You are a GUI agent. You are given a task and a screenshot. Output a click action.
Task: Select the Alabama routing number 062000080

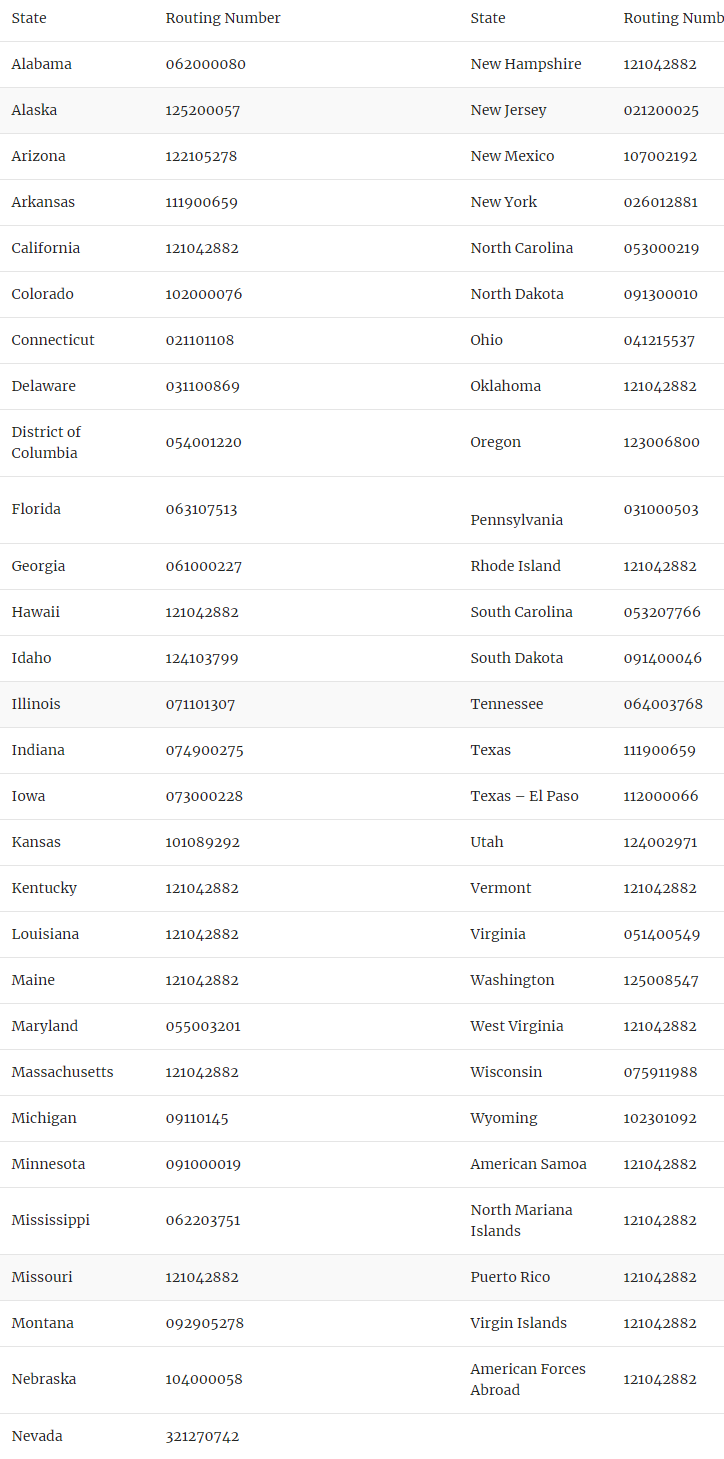pyautogui.click(x=205, y=64)
